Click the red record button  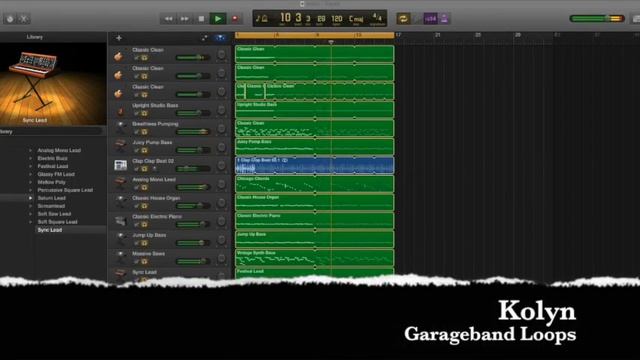coord(235,19)
